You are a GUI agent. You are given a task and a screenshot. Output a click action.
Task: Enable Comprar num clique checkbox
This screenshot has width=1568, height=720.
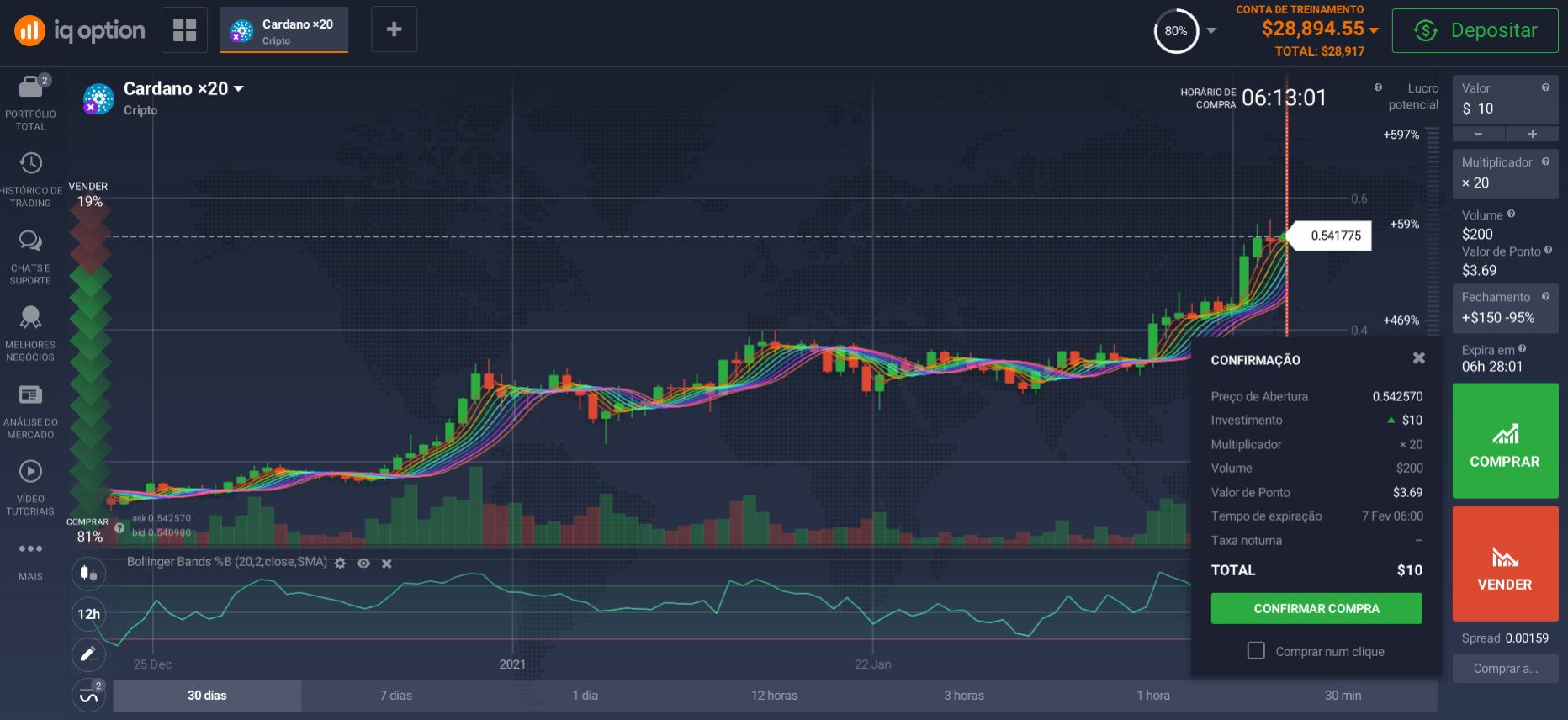tap(1256, 650)
